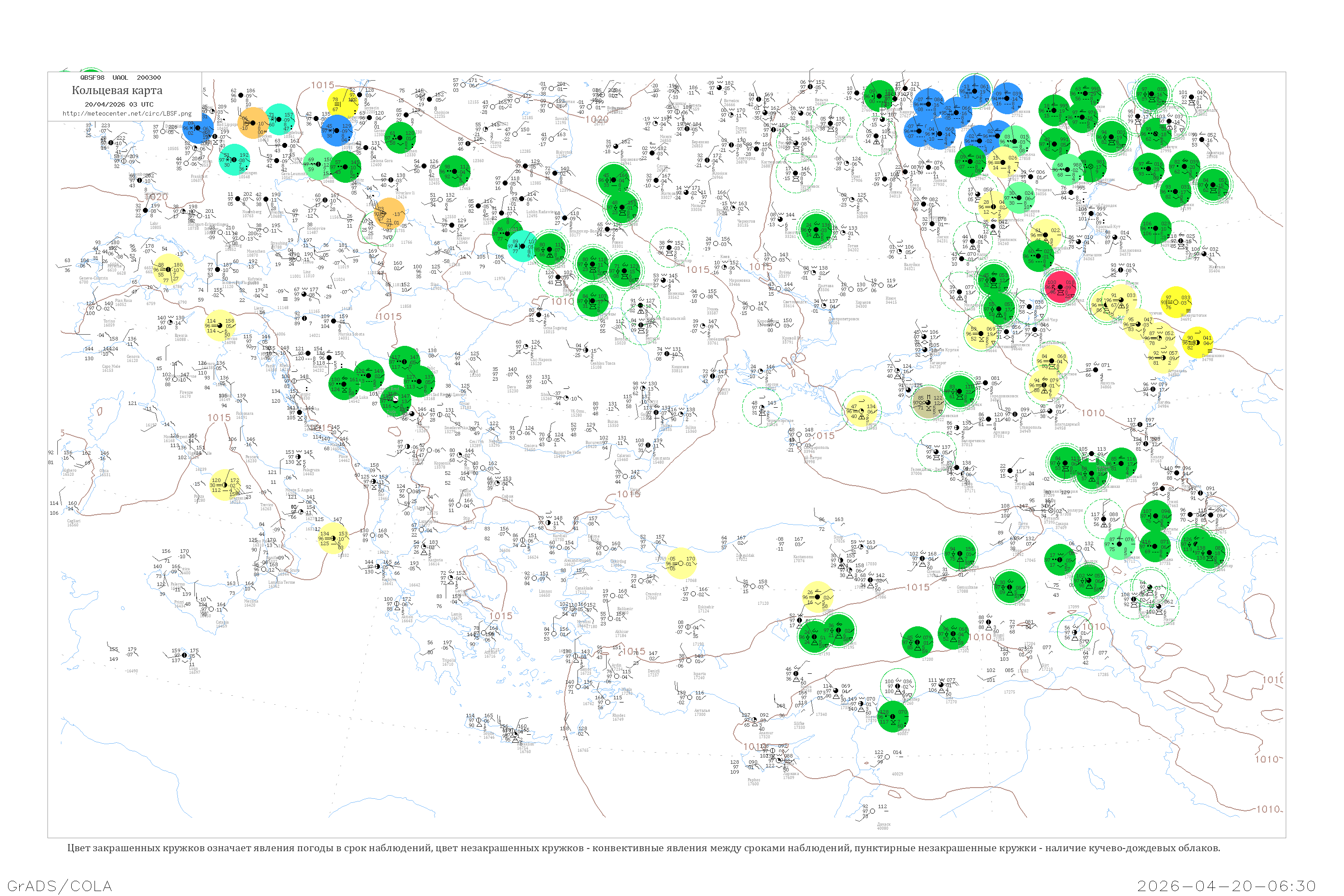The image size is (1344, 896).
Task: Click the Geneve-Cointrin station label
Action: coord(93,280)
